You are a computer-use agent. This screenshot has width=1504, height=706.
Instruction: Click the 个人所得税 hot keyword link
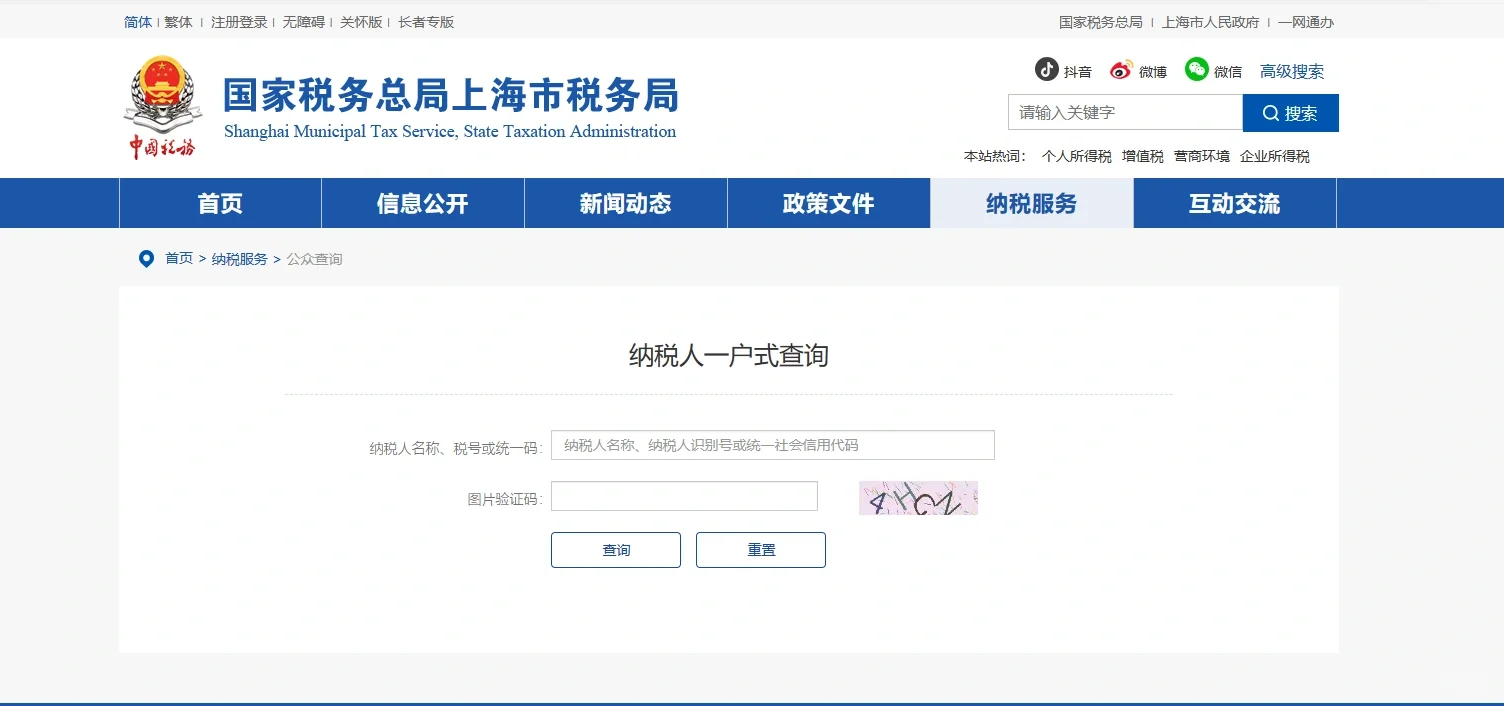coord(1075,156)
